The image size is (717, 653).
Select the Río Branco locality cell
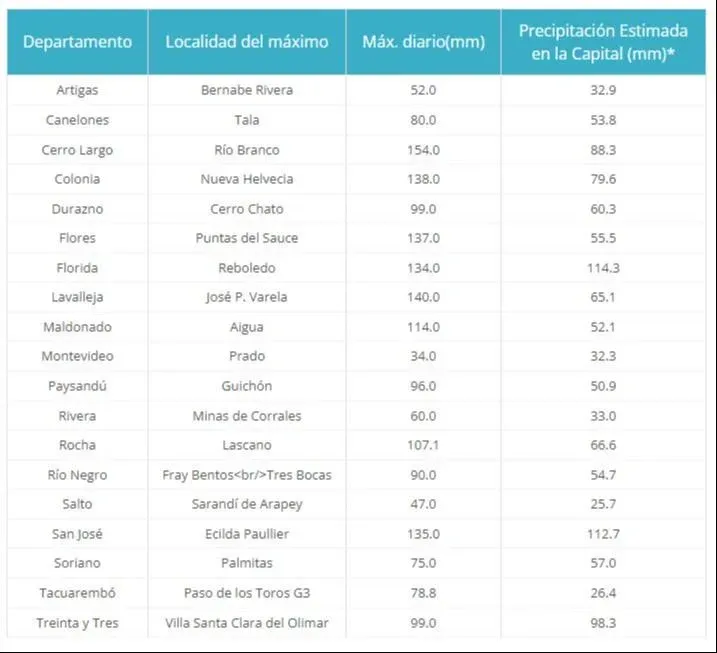pyautogui.click(x=247, y=150)
